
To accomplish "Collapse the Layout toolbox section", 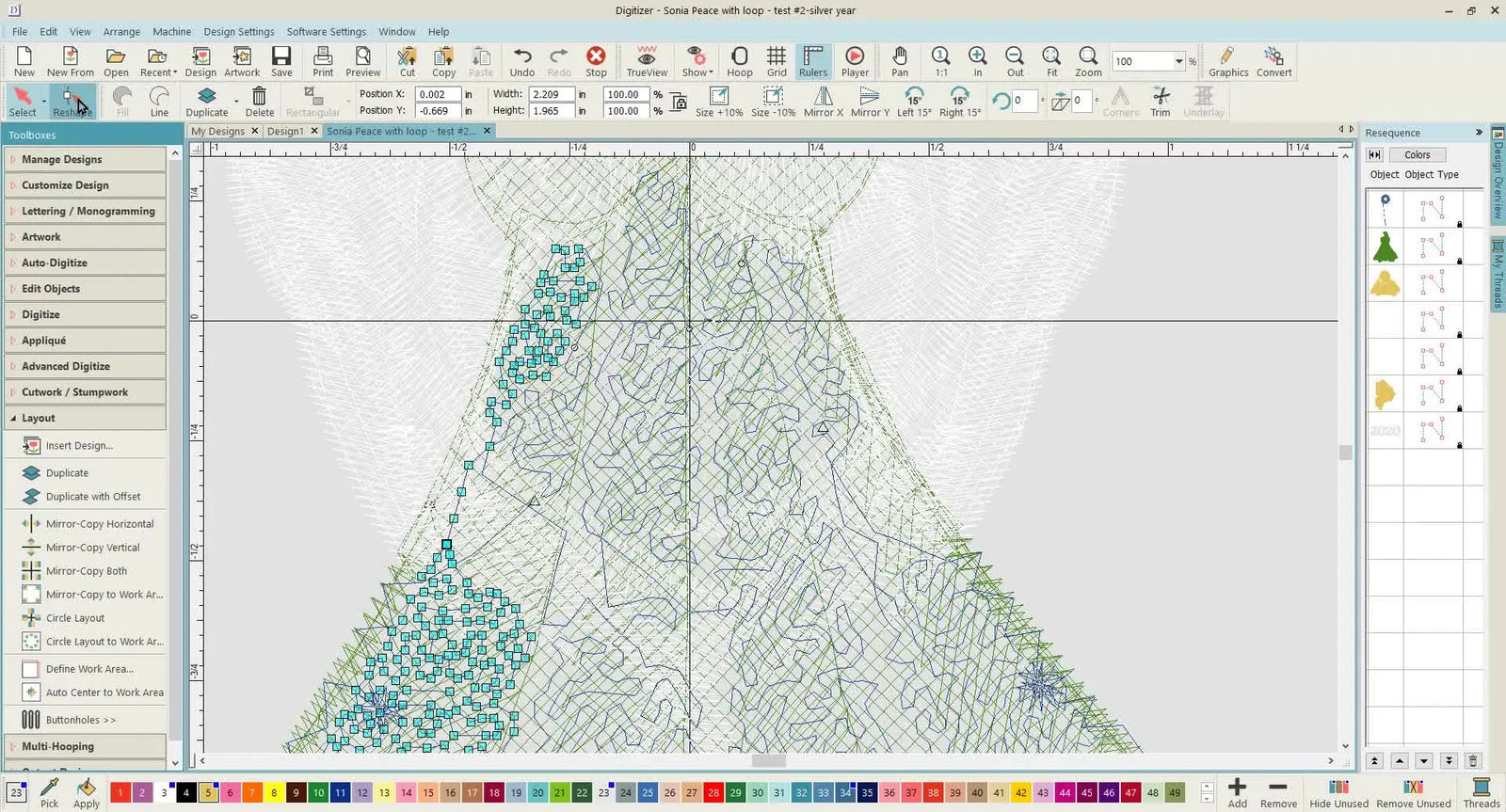I will [x=85, y=418].
